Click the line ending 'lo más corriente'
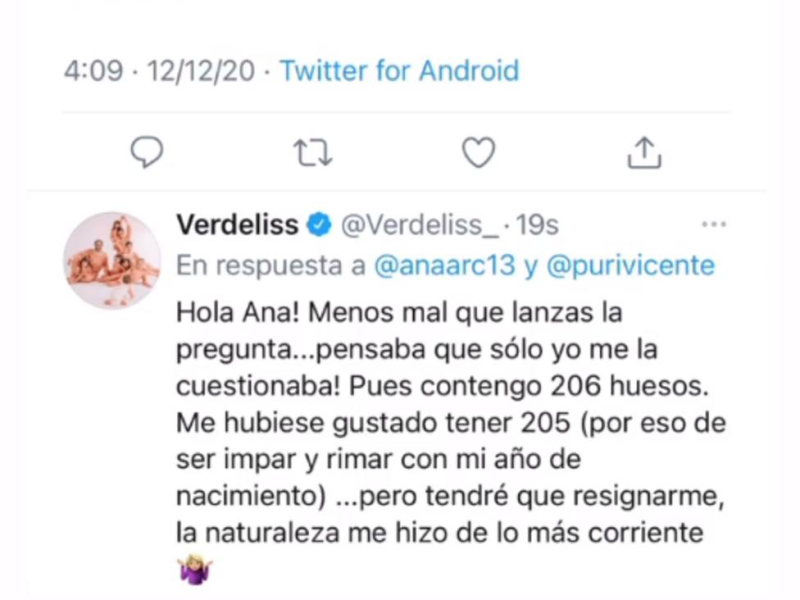This screenshot has height=600, width=800. point(440,533)
